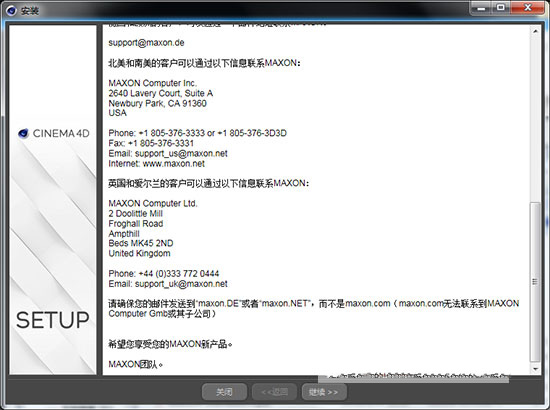Viewport: 550px width, 410px height.
Task: Click the www.maxon.net internet address
Action: tap(174, 163)
